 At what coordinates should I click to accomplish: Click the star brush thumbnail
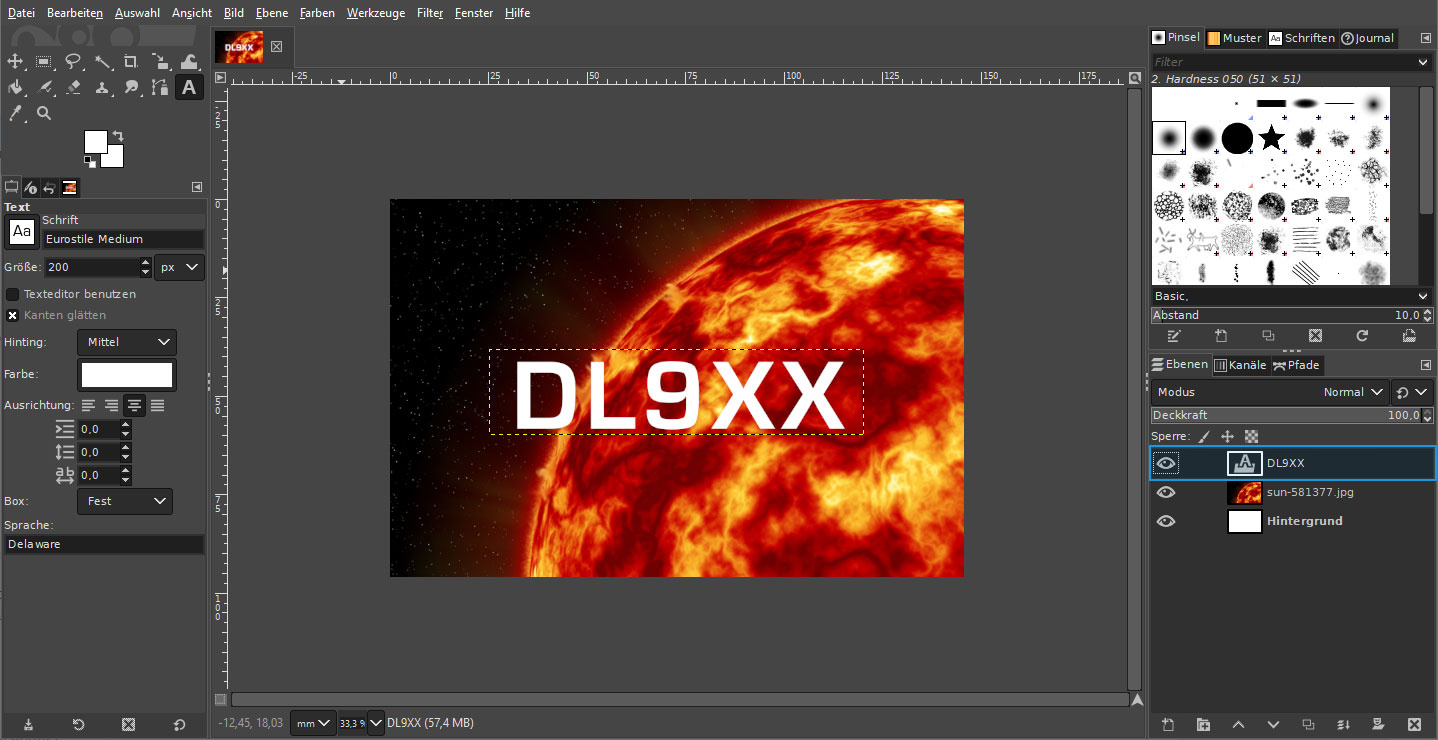[1271, 137]
